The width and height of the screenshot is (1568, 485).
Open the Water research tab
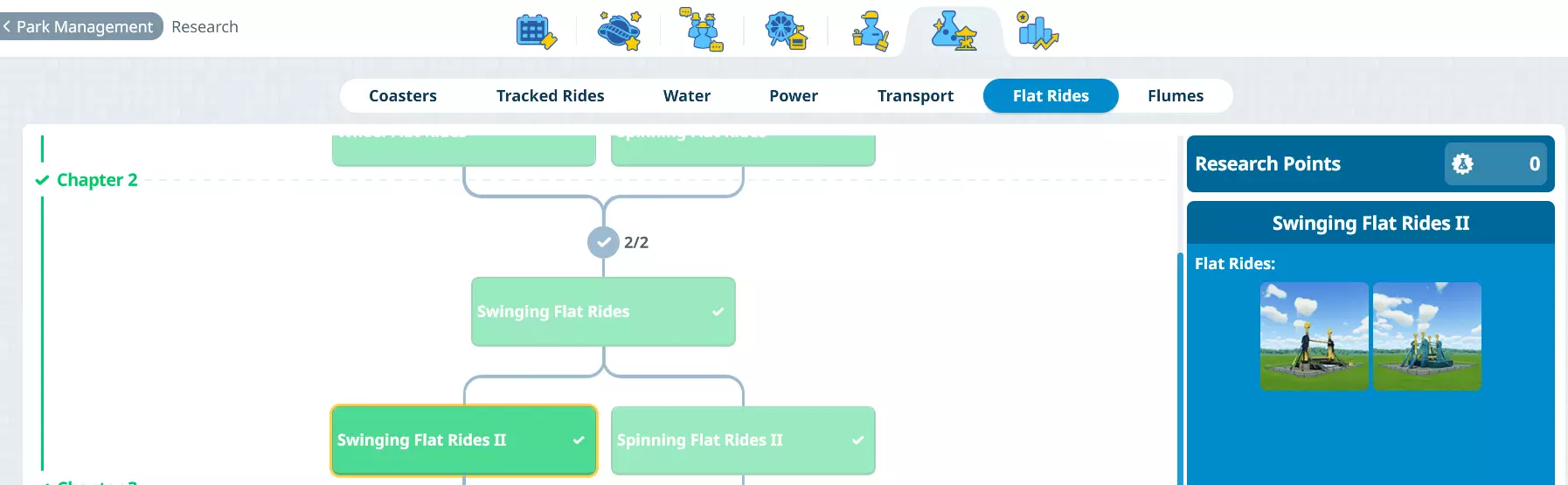(x=687, y=96)
